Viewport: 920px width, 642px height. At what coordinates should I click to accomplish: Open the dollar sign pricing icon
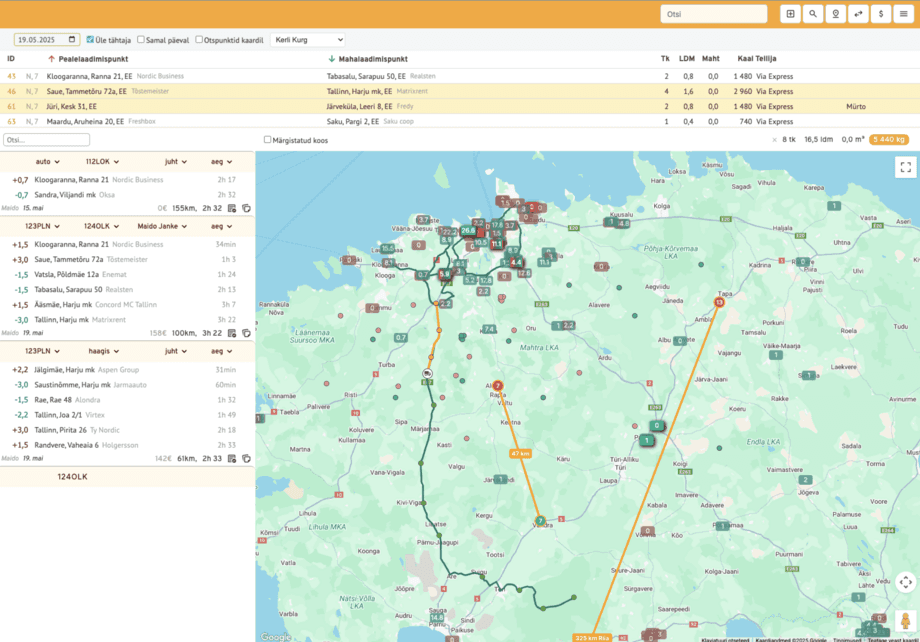(x=881, y=14)
